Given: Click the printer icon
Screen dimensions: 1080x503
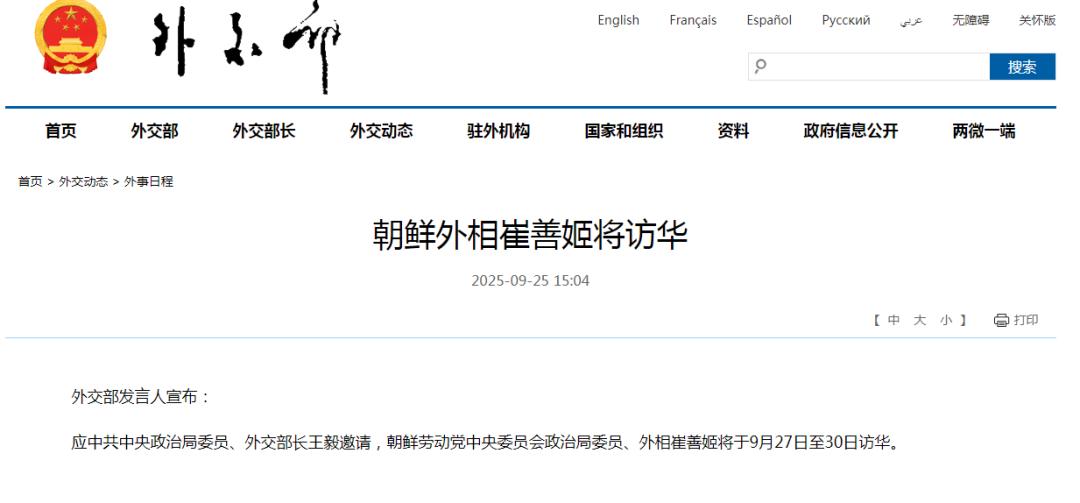Looking at the screenshot, I should coord(1001,320).
